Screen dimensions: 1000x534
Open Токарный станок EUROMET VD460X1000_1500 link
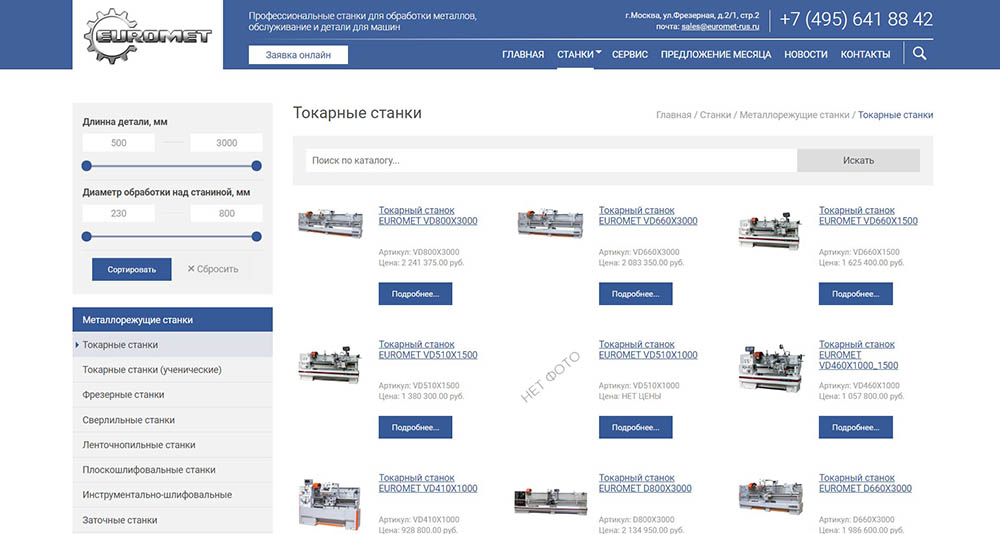pyautogui.click(x=858, y=355)
